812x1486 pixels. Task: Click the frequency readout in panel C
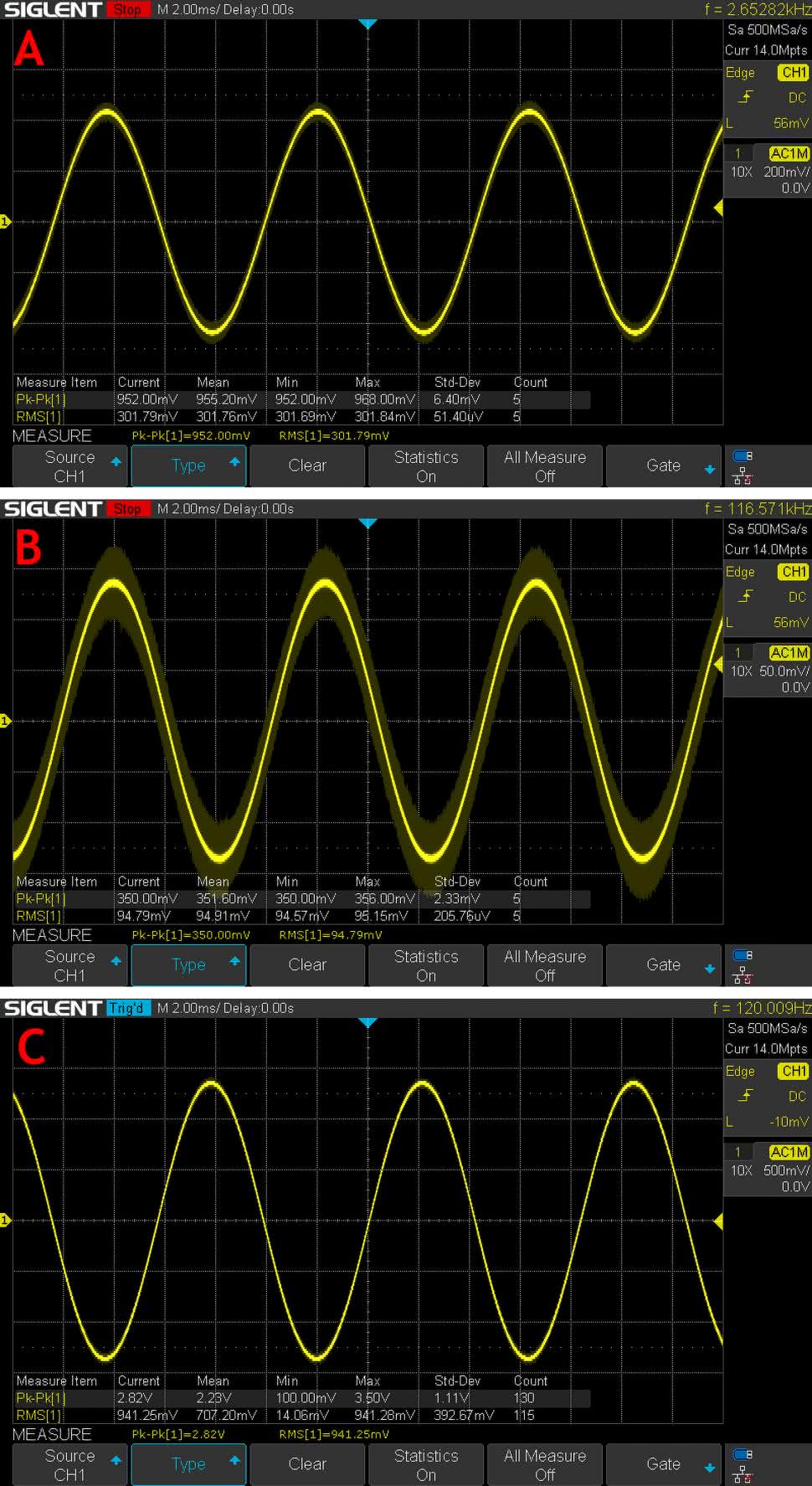[762, 1008]
